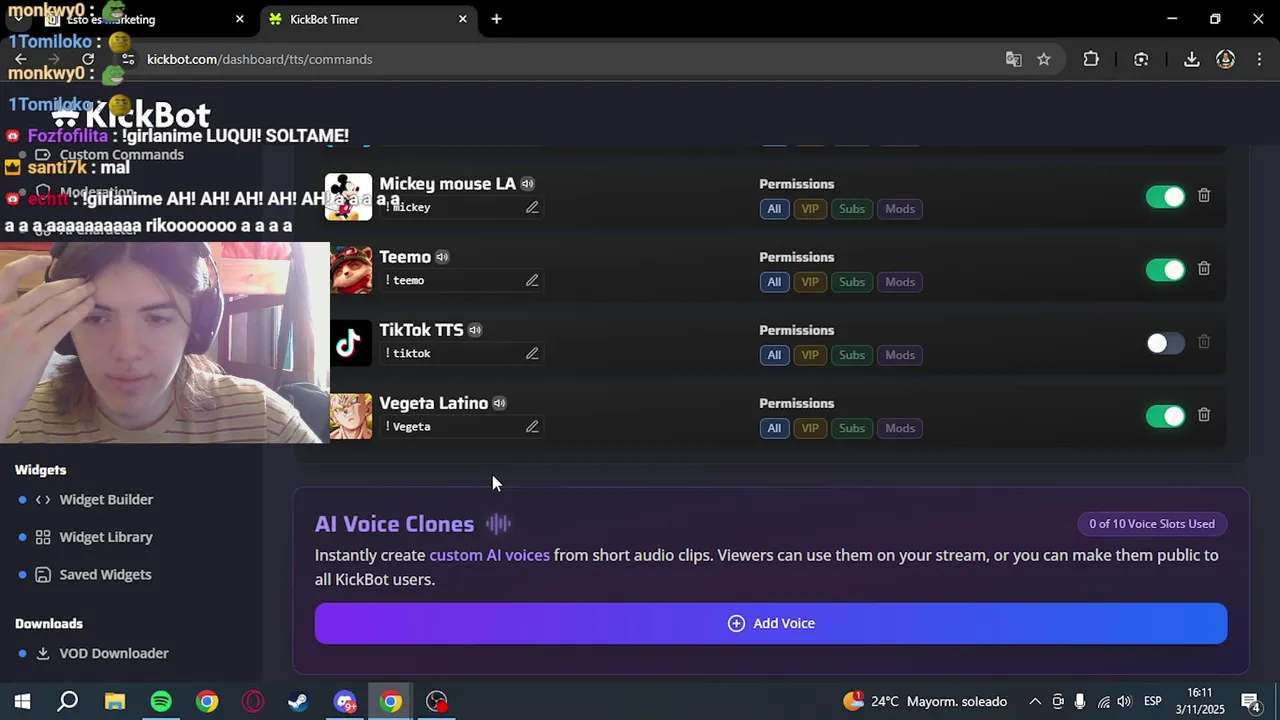This screenshot has height=720, width=1280.
Task: Select Mods permission for Mickey mouse LA
Action: (900, 209)
